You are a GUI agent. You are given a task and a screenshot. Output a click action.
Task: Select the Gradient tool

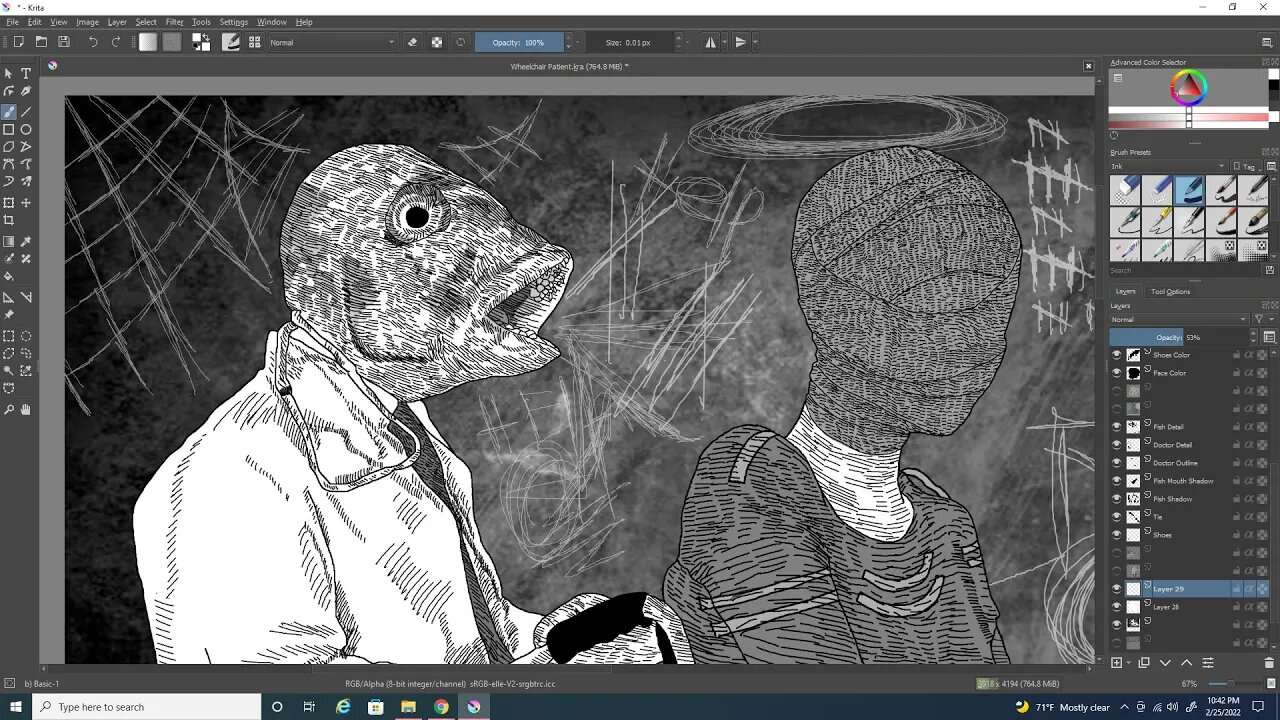[9, 241]
